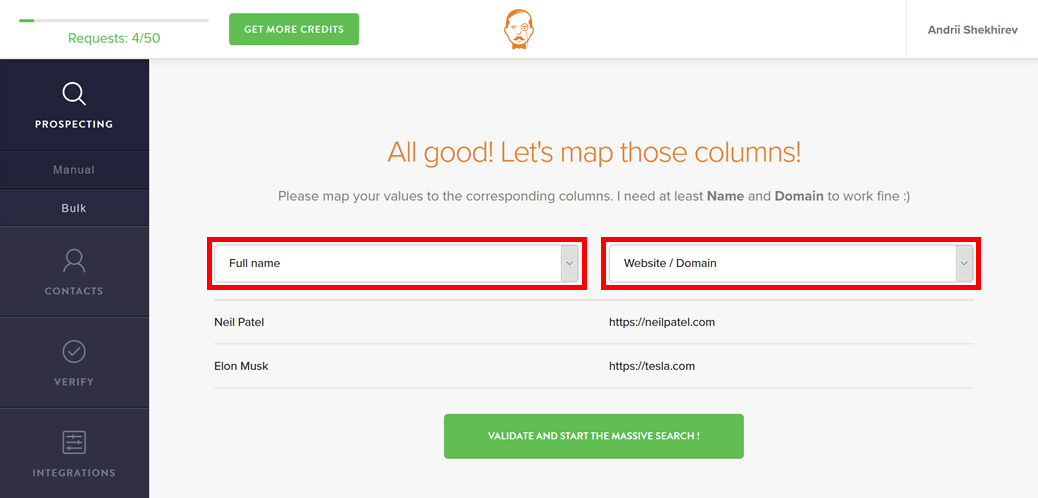Click the Website / Domain dropdown arrow
The width and height of the screenshot is (1038, 498).
[964, 263]
